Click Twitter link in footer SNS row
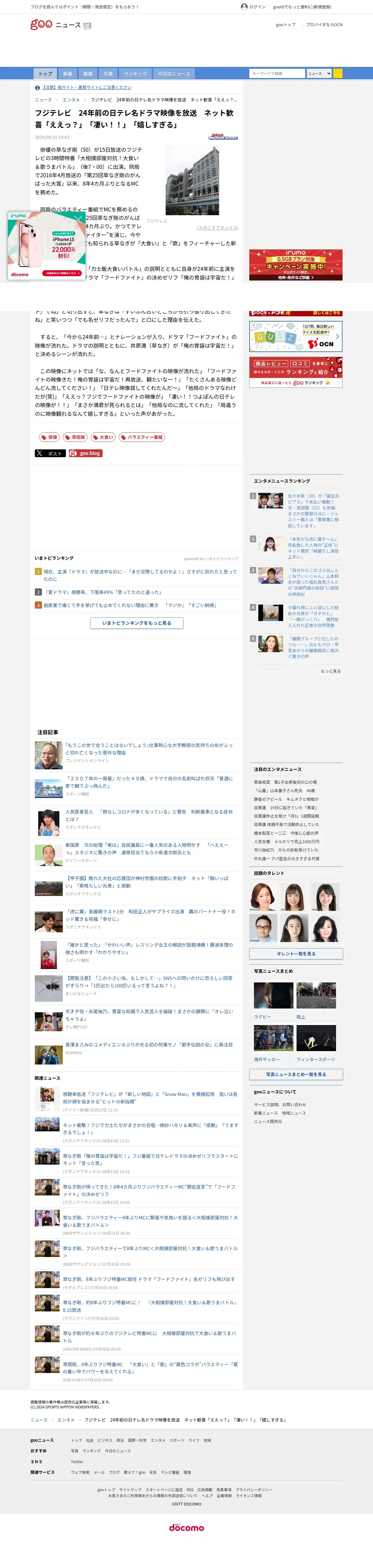The height and width of the screenshot is (1568, 373). pos(77,1461)
